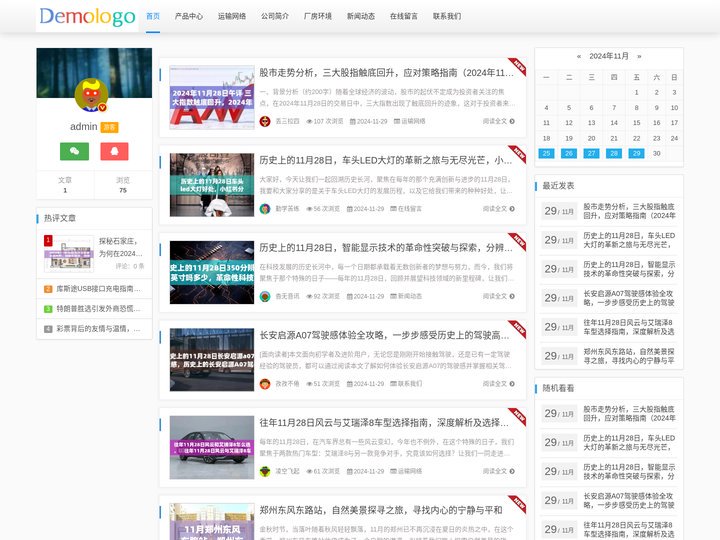Open hot article 库斯途USB接口充电指南
The width and height of the screenshot is (720, 540).
click(x=98, y=289)
